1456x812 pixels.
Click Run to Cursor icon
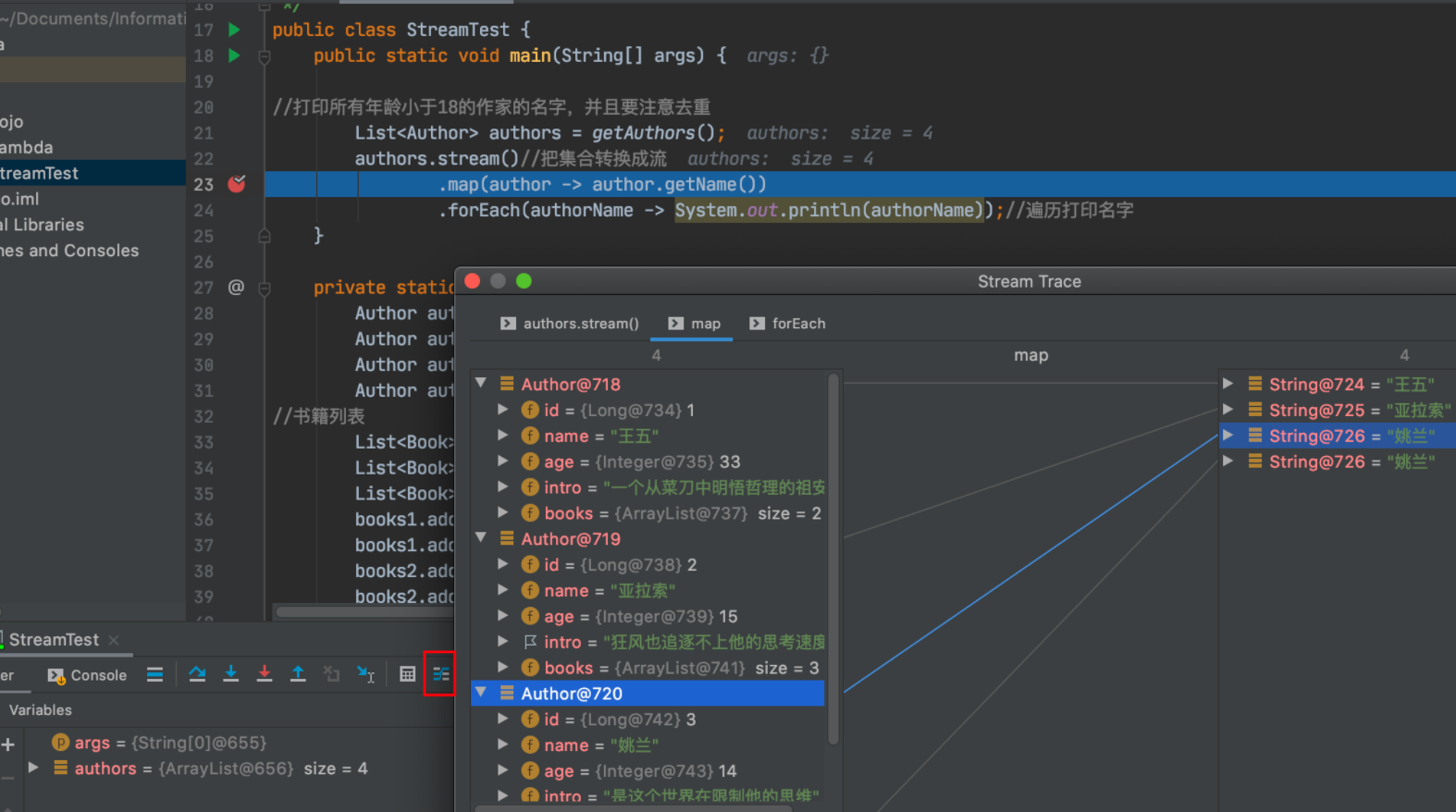click(x=365, y=674)
